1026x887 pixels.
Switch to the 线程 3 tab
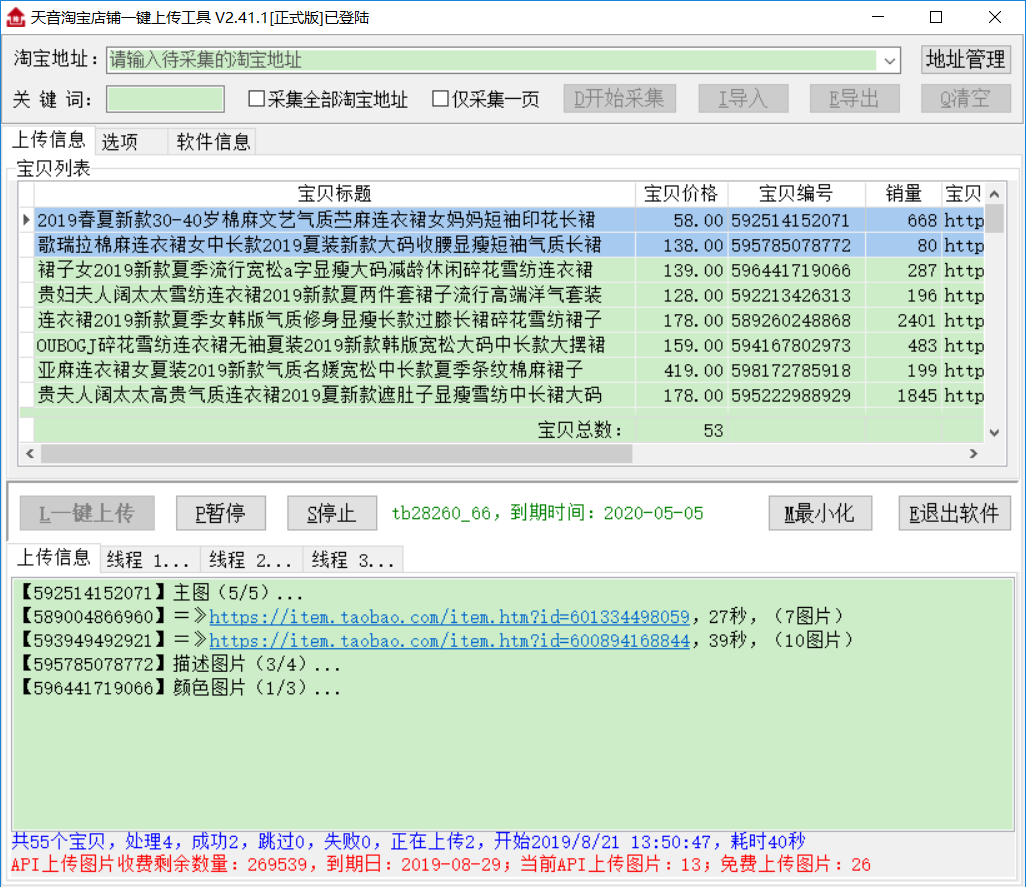352,560
